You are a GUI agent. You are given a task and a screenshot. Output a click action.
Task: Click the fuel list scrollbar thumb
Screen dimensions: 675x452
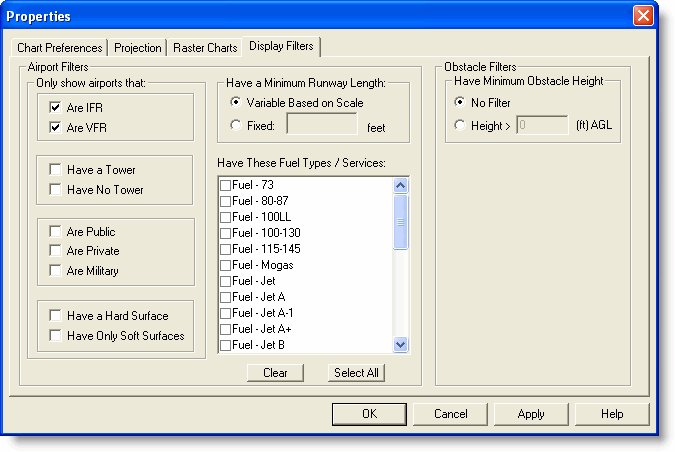click(x=400, y=222)
